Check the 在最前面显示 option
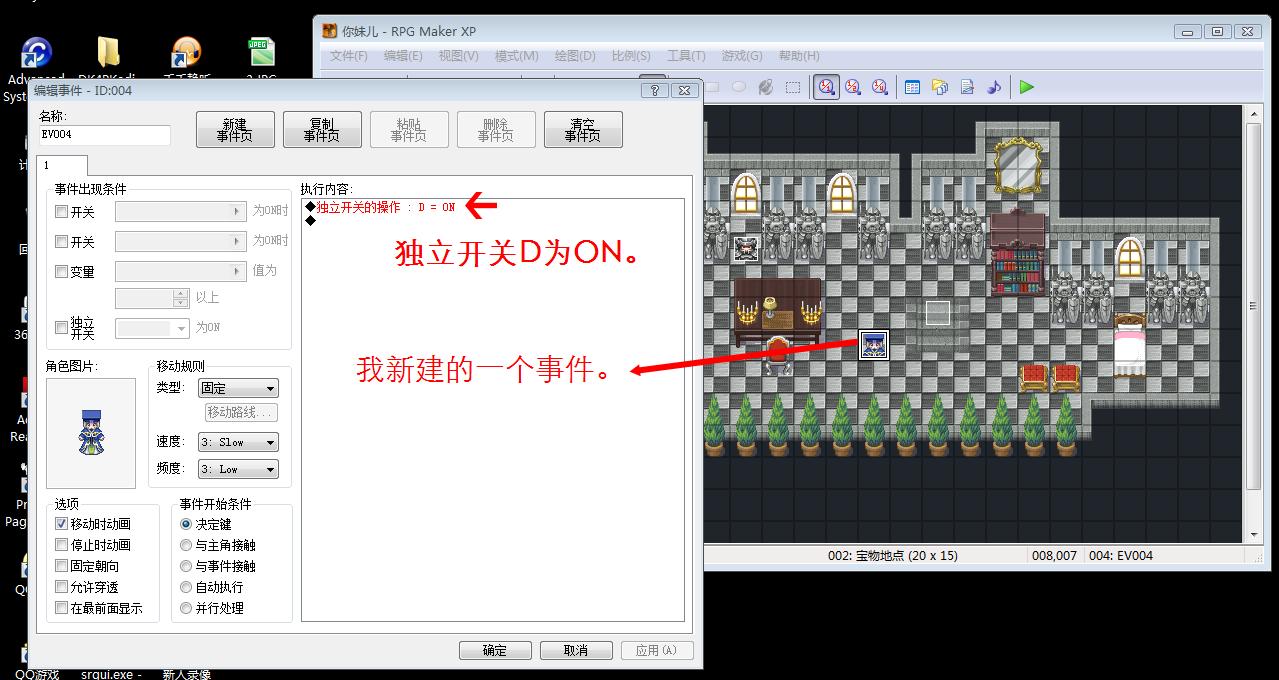Image resolution: width=1279 pixels, height=680 pixels. [62, 608]
